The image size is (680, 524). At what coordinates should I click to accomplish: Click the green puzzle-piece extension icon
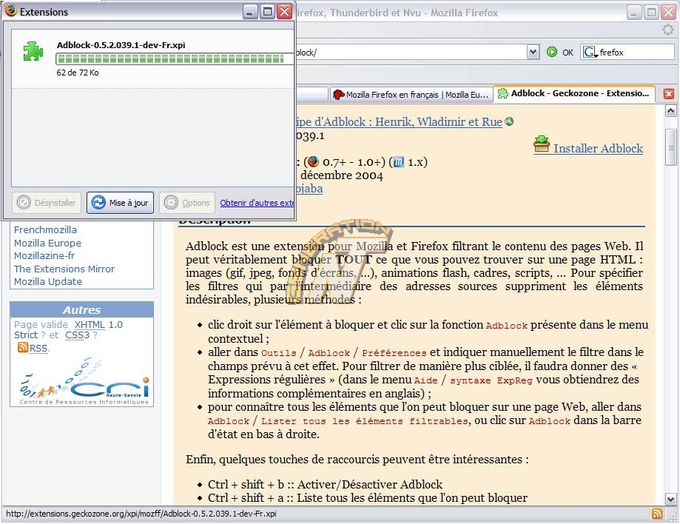point(33,52)
